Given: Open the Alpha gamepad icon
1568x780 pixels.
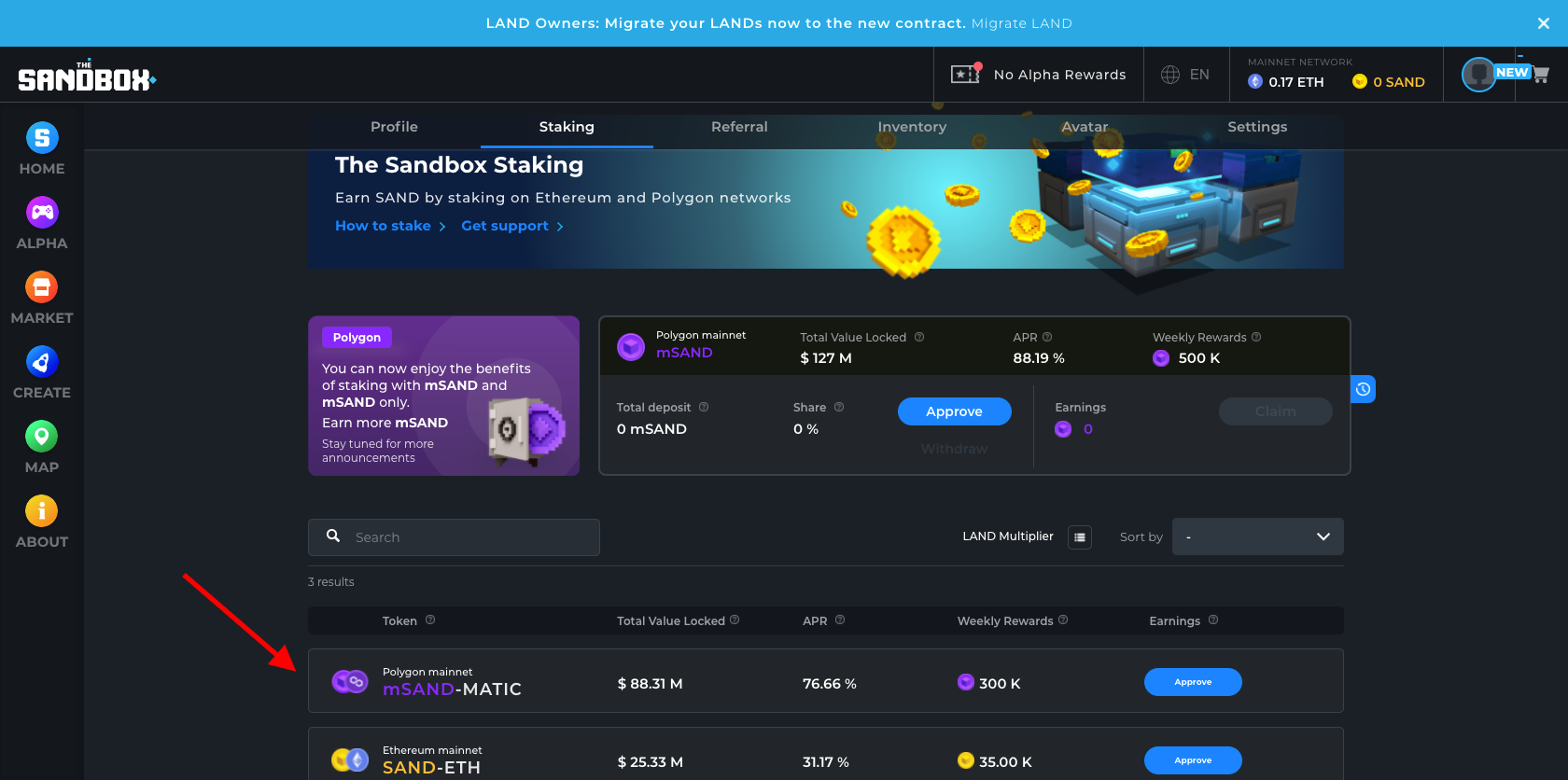Looking at the screenshot, I should pos(42,213).
